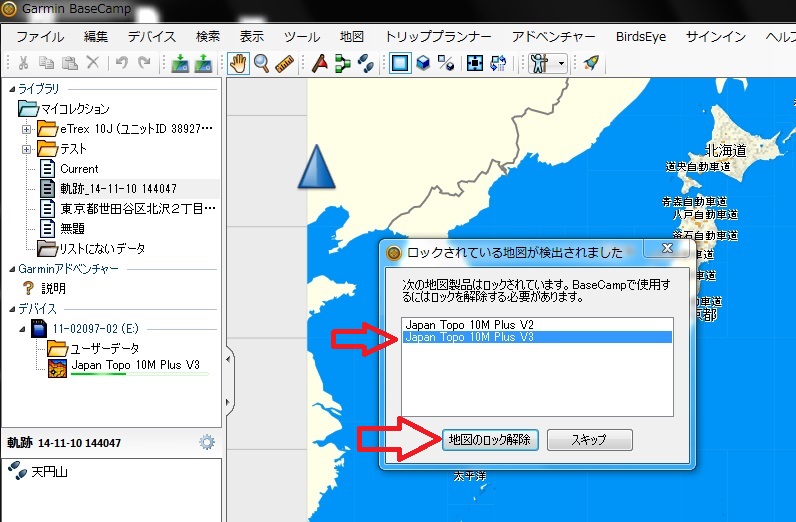The height and width of the screenshot is (522, 796).
Task: Open the 編集 menu
Action: (x=96, y=37)
